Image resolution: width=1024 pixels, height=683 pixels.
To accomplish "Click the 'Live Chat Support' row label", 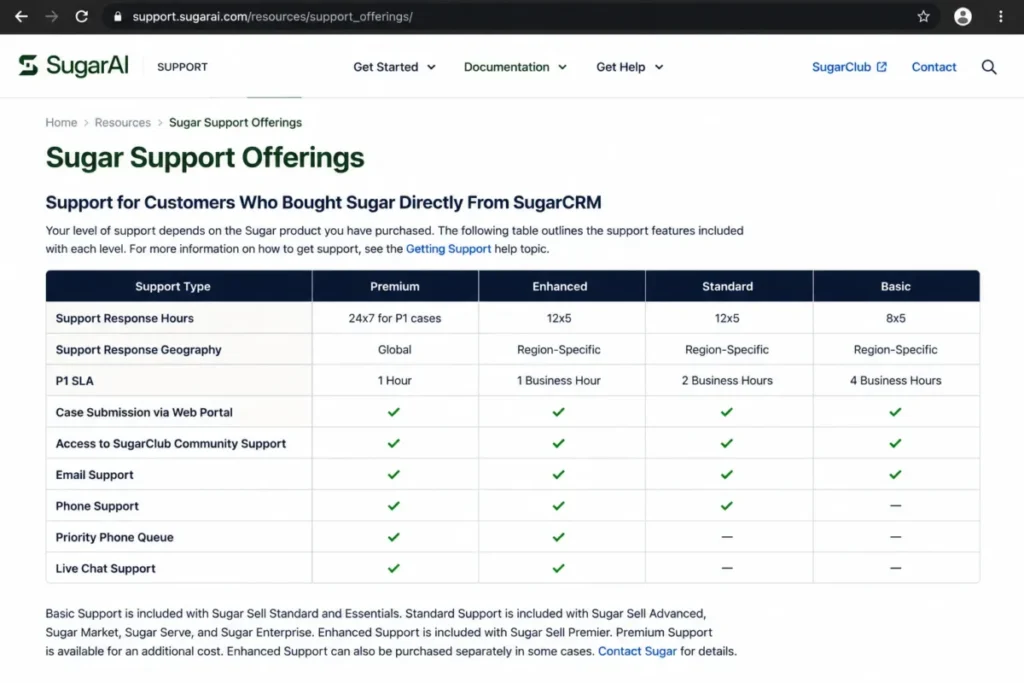I will pos(105,568).
